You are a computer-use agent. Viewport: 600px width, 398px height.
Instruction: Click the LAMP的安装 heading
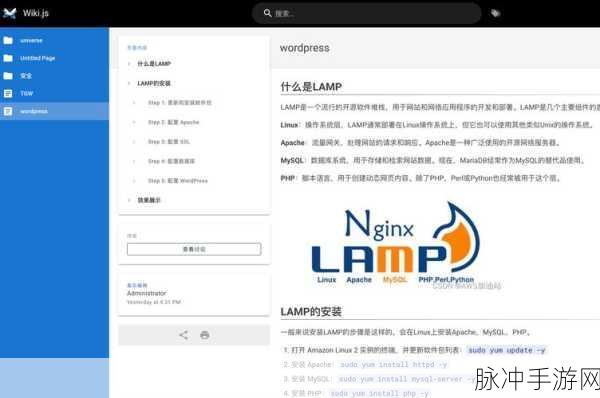point(311,312)
